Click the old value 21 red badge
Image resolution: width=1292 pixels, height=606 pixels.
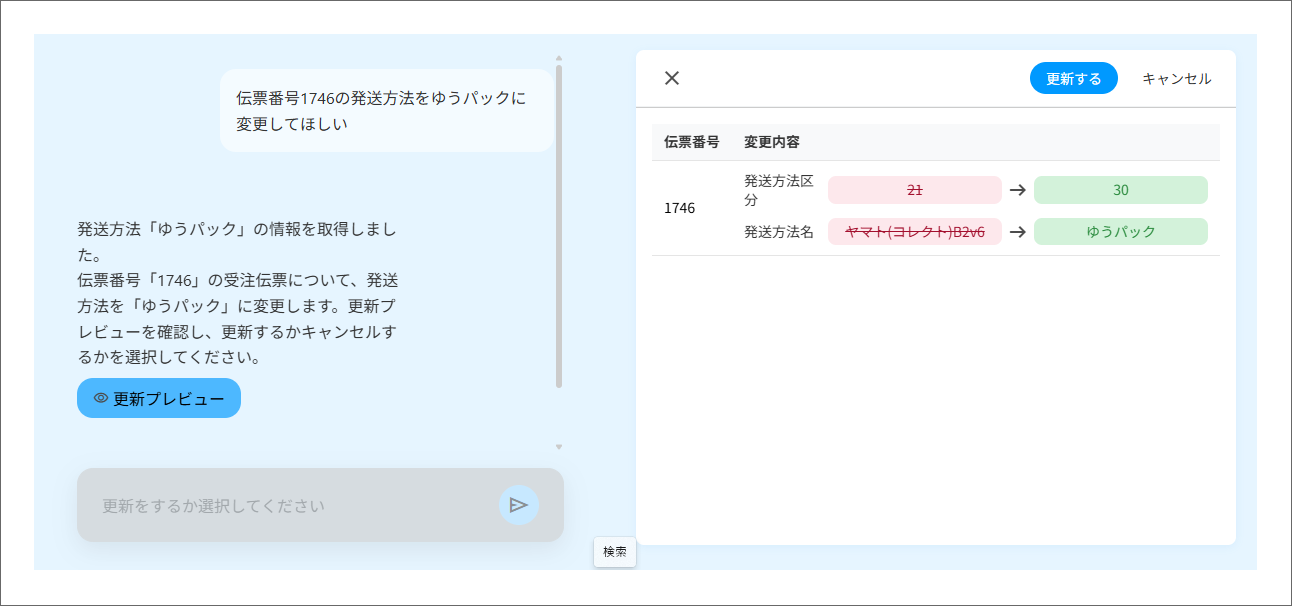914,190
